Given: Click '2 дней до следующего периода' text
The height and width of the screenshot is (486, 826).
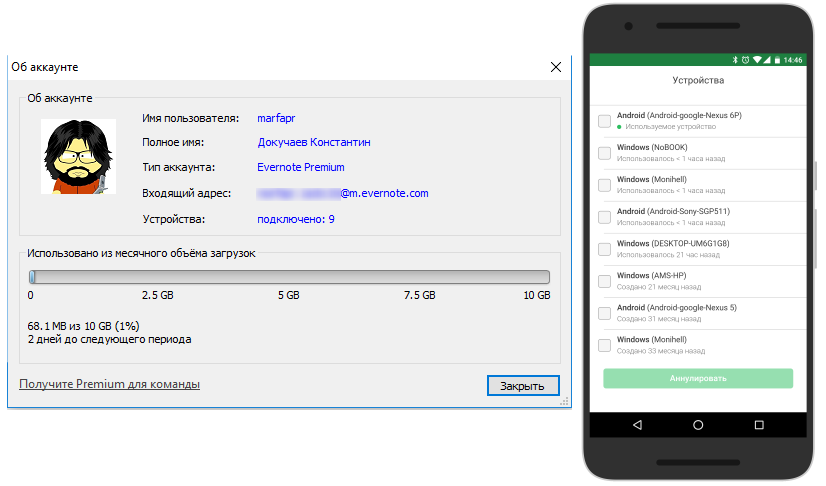Looking at the screenshot, I should pyautogui.click(x=110, y=340).
